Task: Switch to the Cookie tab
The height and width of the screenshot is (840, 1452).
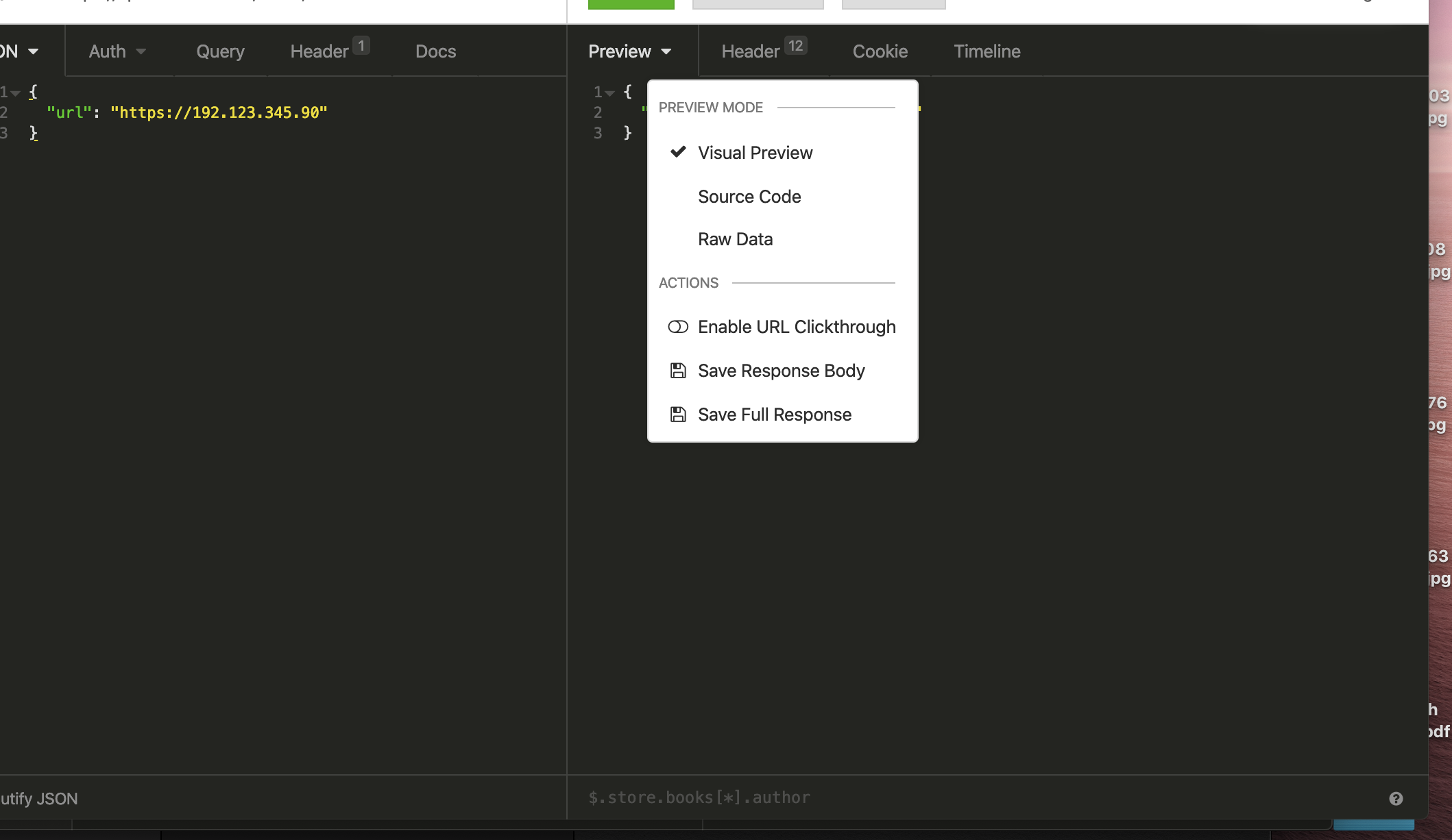Action: [880, 51]
